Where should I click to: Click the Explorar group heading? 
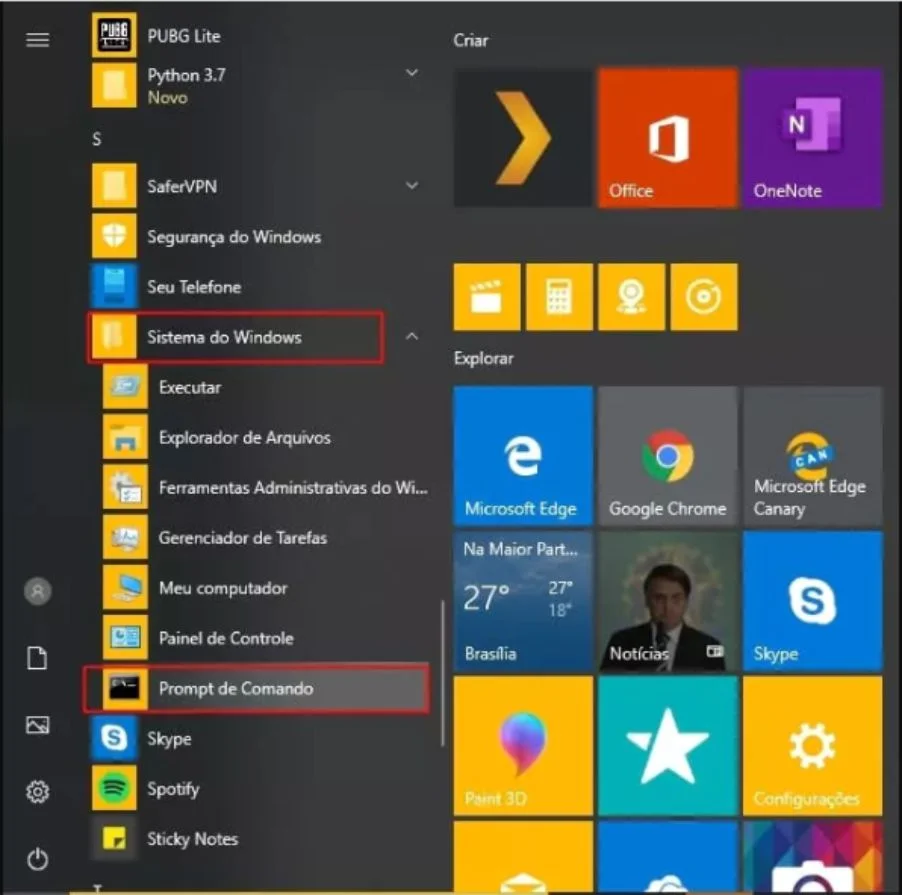483,358
